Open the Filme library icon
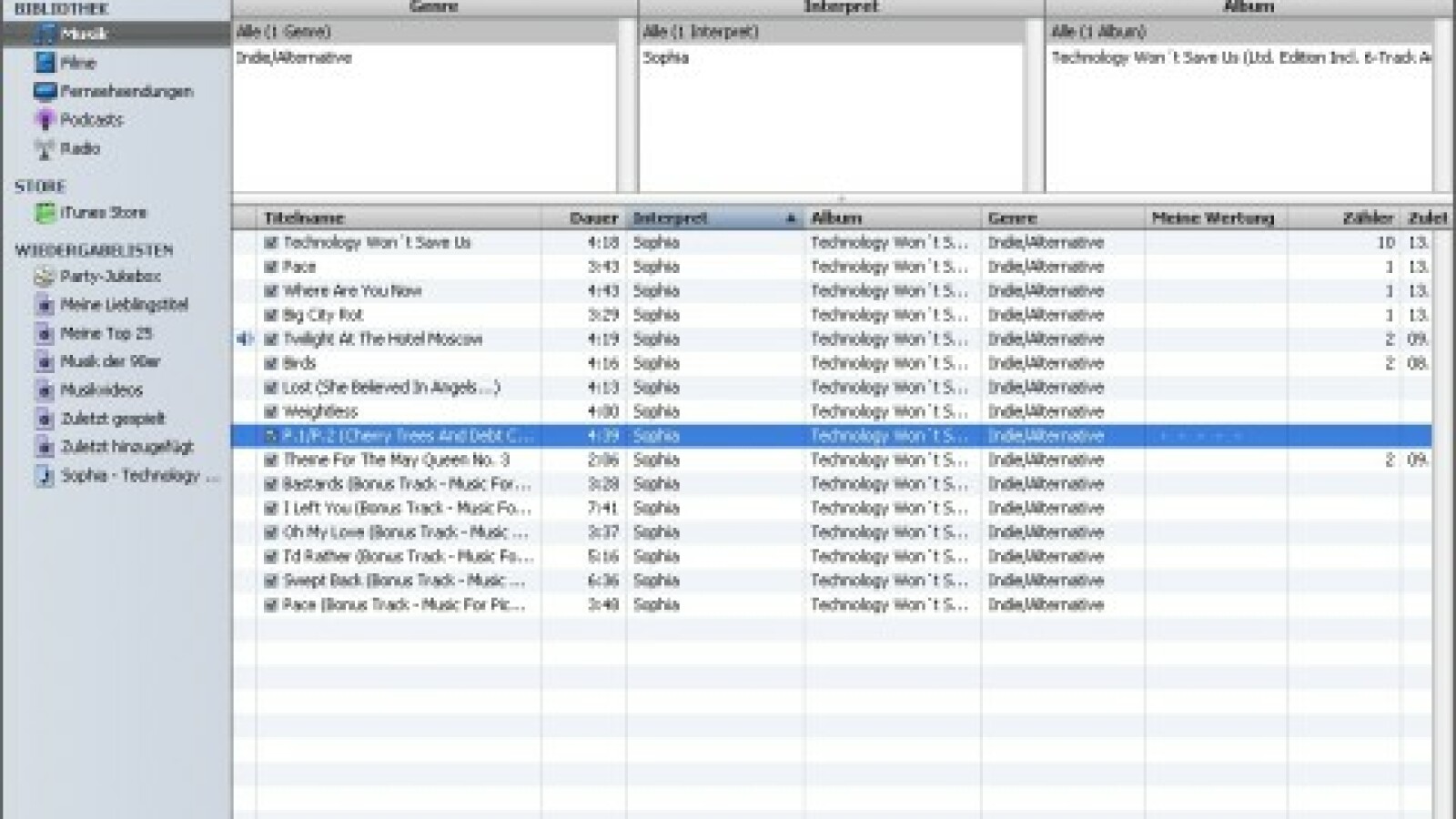 45,63
